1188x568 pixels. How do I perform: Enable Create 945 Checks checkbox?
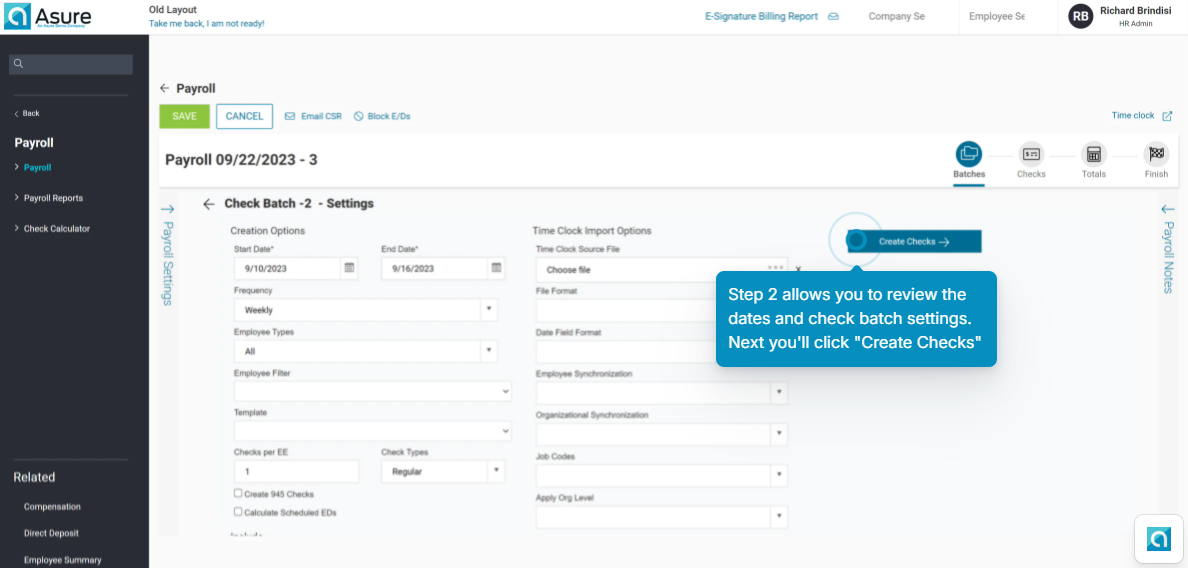point(238,493)
